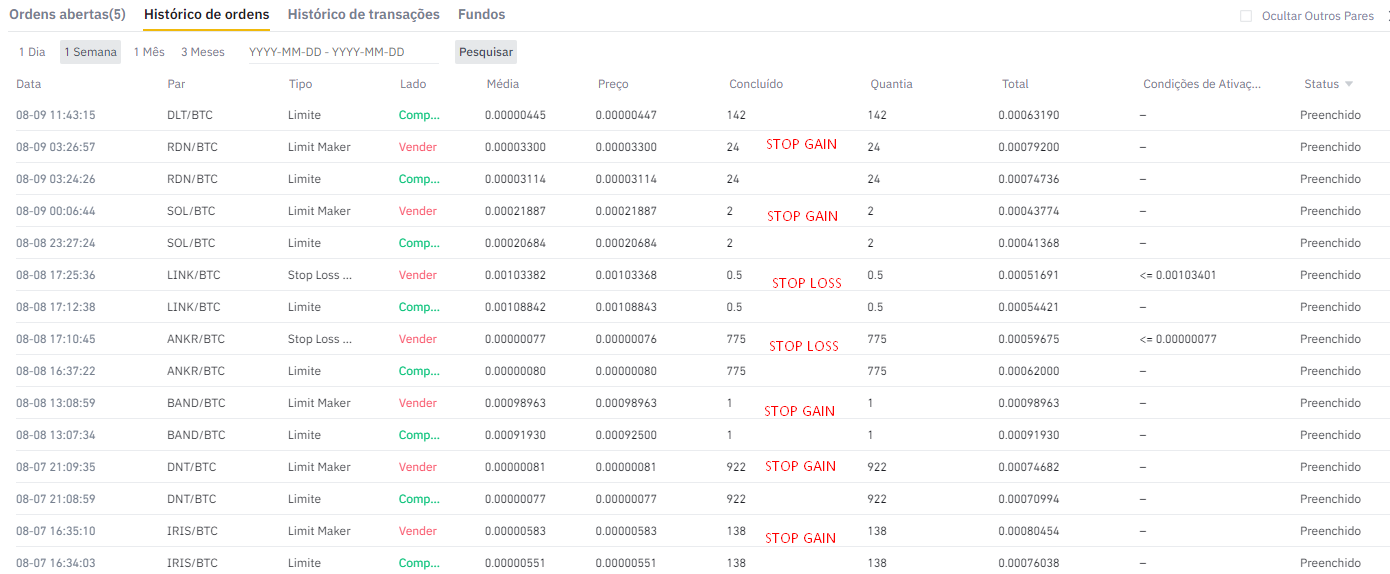The image size is (1390, 574).
Task: Click date 08-07 16:34:03
Action: coord(56,563)
